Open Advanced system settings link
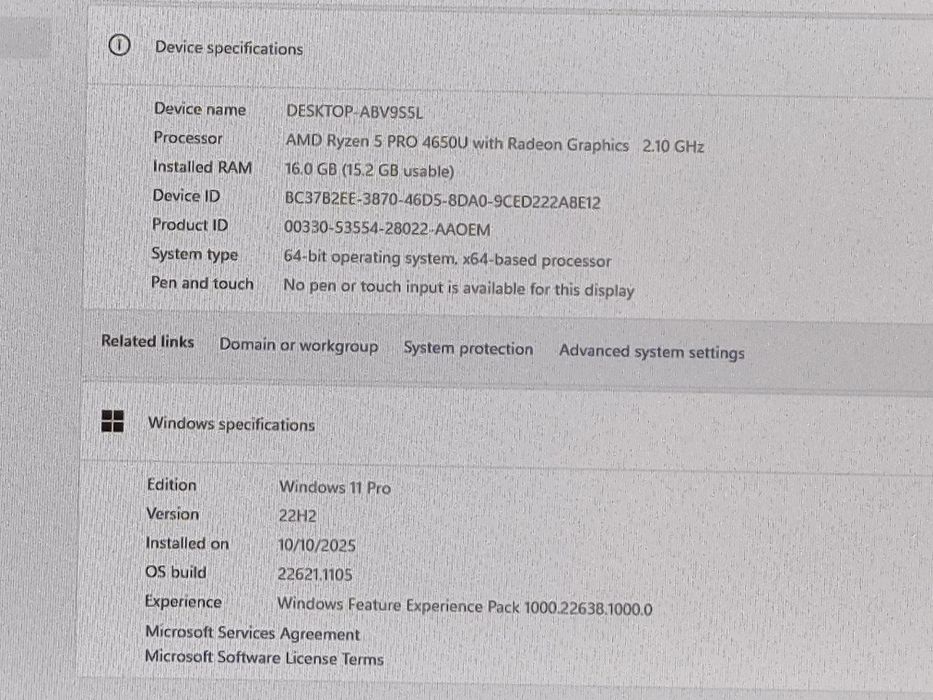Image resolution: width=933 pixels, height=700 pixels. (652, 352)
